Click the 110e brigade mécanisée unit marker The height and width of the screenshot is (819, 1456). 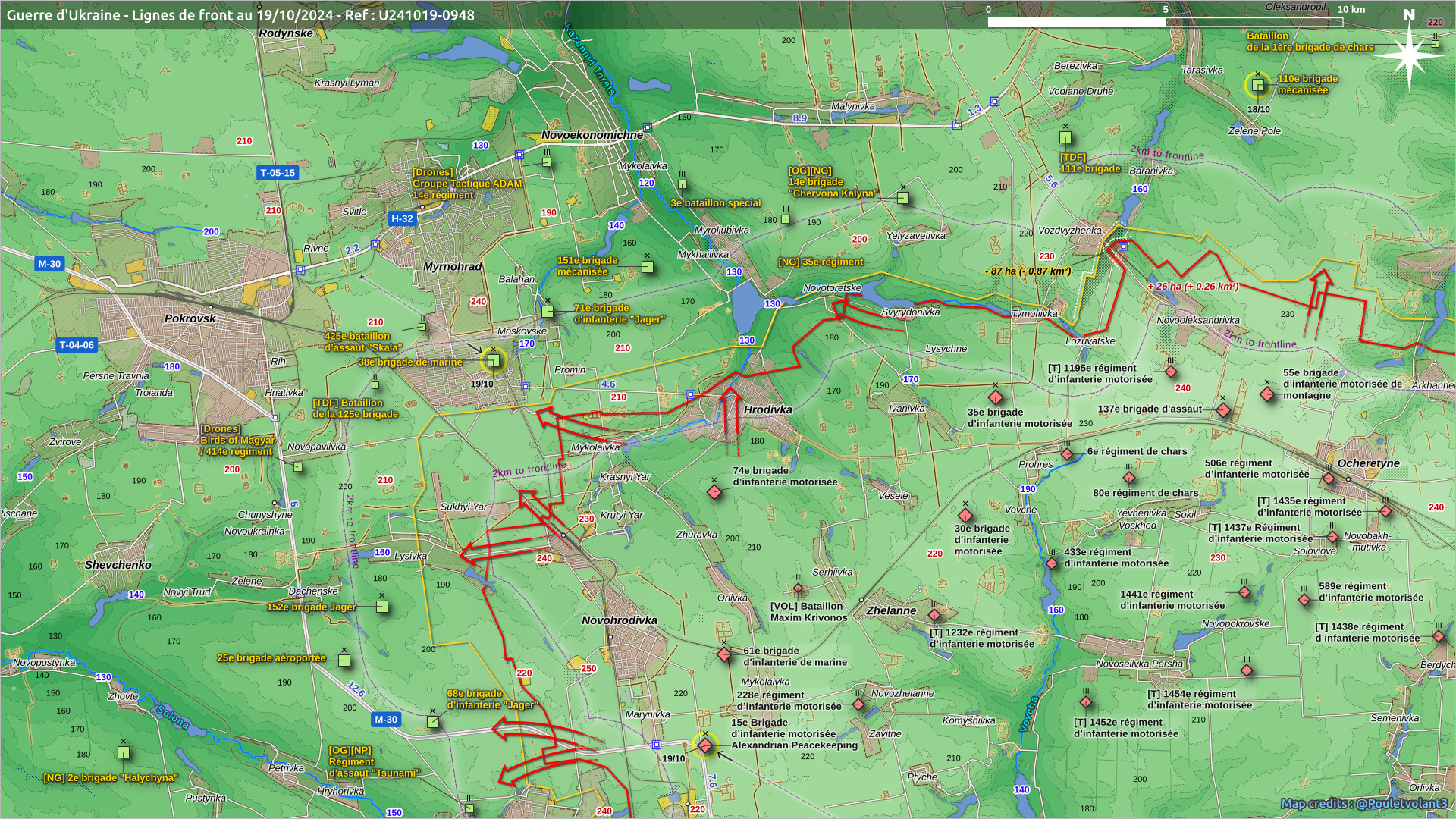[1258, 86]
